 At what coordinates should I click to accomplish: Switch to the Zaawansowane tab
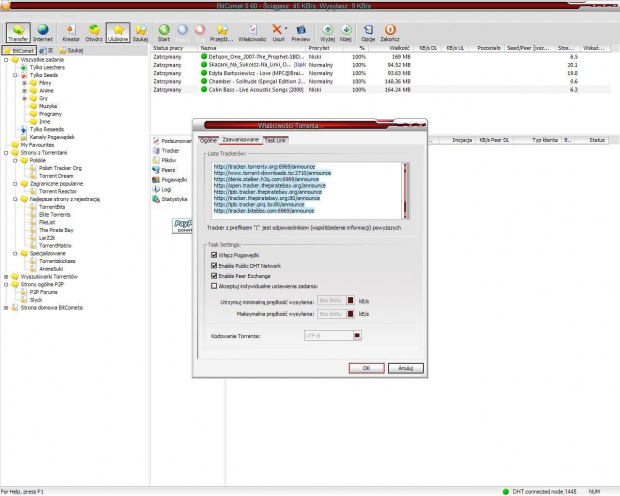[240, 140]
